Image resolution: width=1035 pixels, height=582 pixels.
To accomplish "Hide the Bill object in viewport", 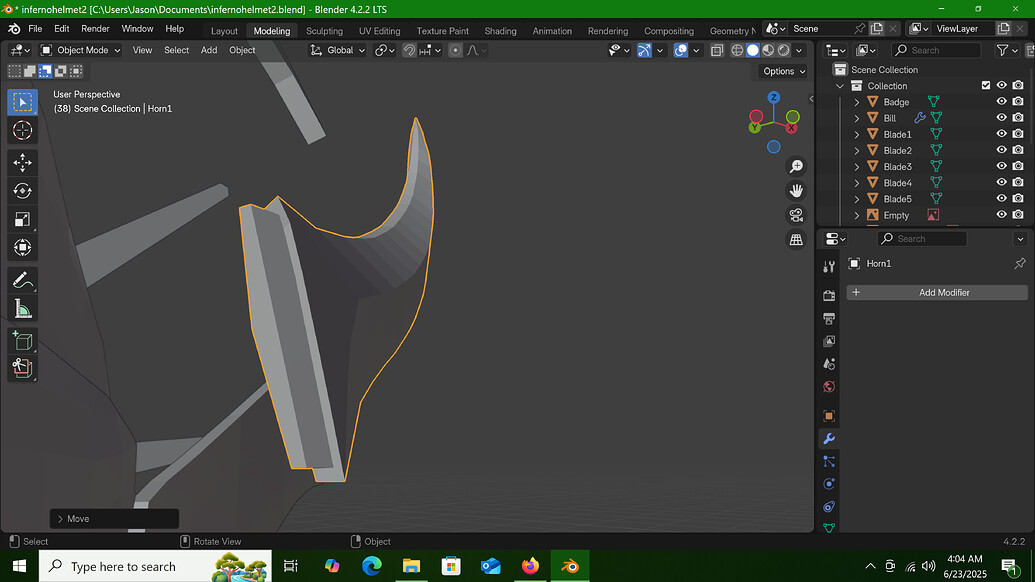I will (1001, 117).
